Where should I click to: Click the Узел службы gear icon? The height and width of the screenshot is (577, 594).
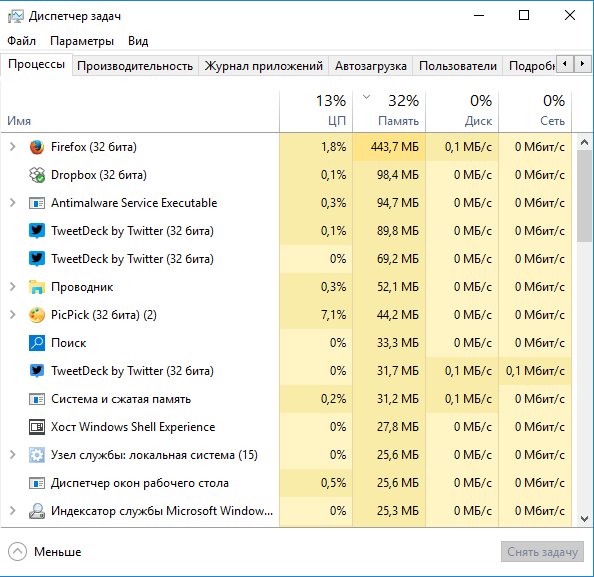(37, 455)
